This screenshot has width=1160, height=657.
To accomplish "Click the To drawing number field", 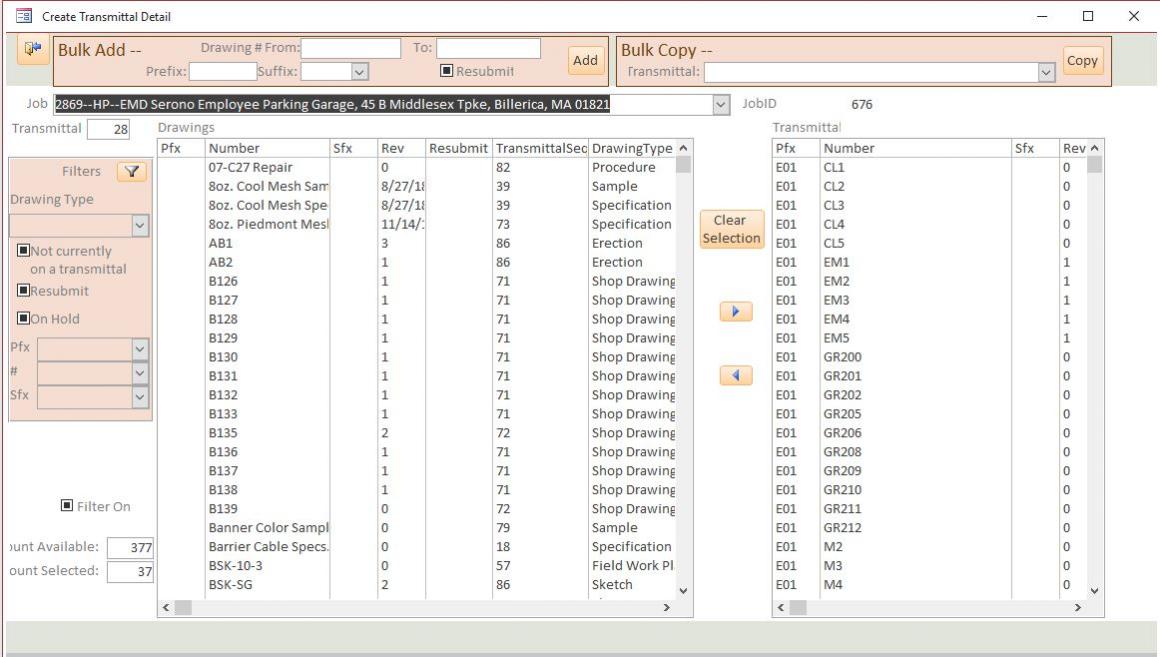I will pos(488,48).
